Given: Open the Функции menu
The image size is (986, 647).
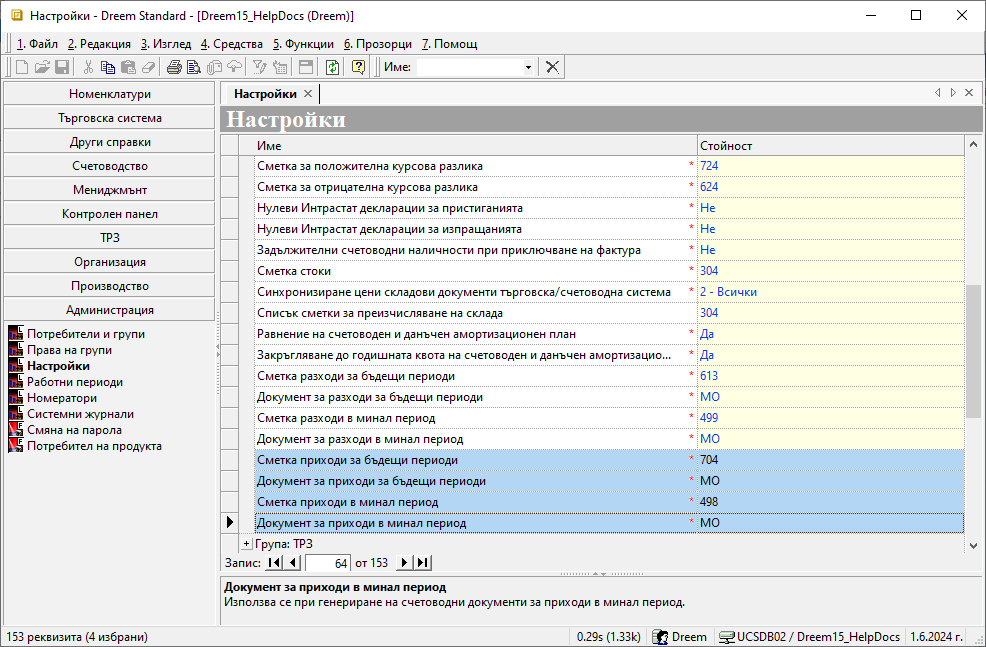Looking at the screenshot, I should point(303,44).
